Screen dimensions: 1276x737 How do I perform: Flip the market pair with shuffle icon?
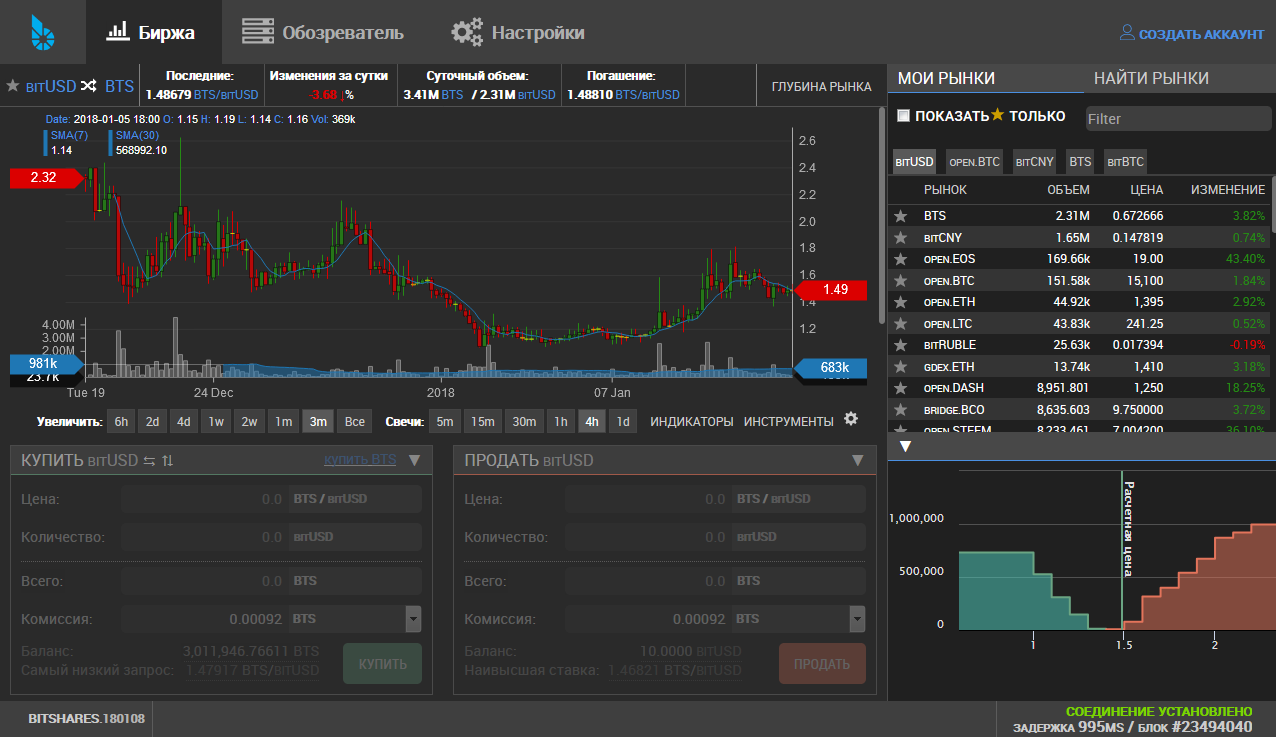pyautogui.click(x=88, y=86)
